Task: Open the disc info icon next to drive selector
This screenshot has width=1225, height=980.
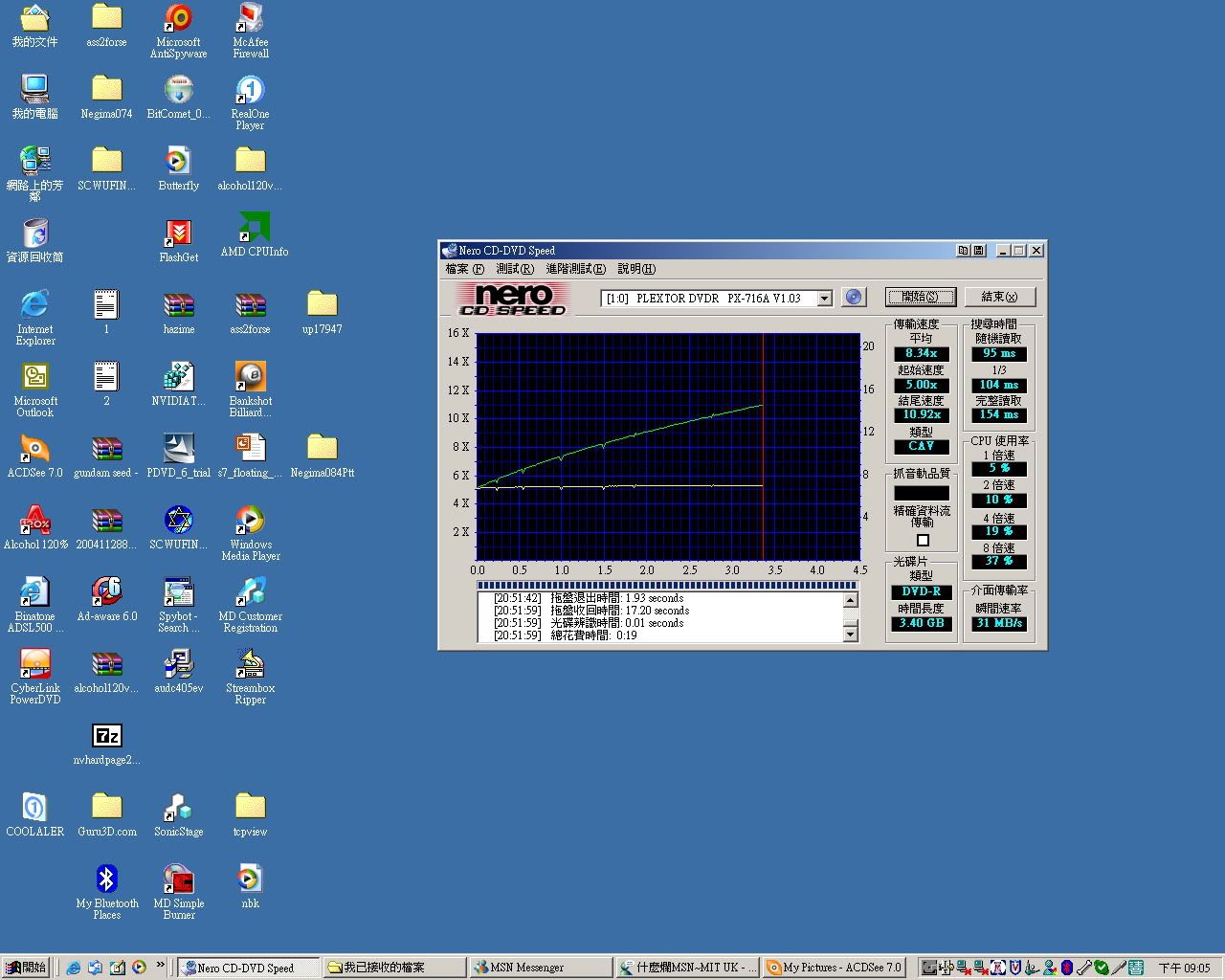Action: 854,298
